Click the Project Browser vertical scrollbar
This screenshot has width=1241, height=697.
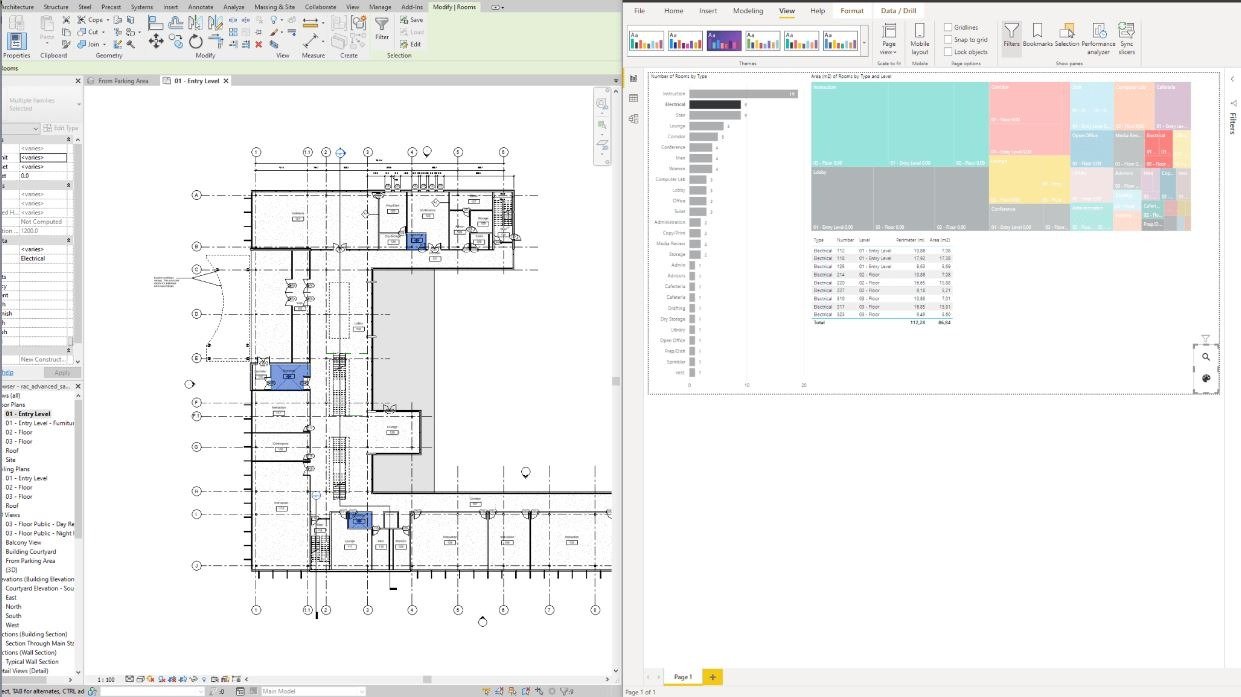[79, 470]
